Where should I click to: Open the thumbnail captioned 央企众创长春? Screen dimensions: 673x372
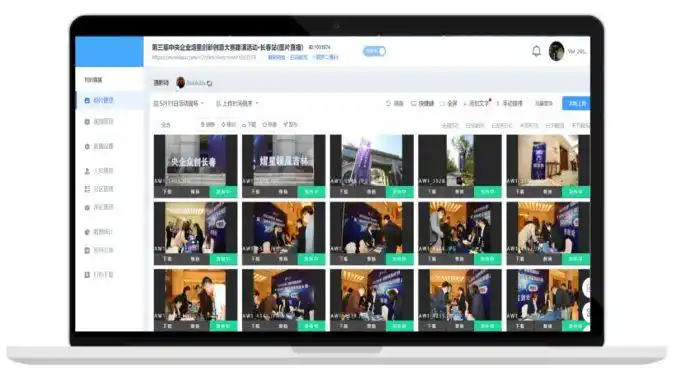coord(195,160)
